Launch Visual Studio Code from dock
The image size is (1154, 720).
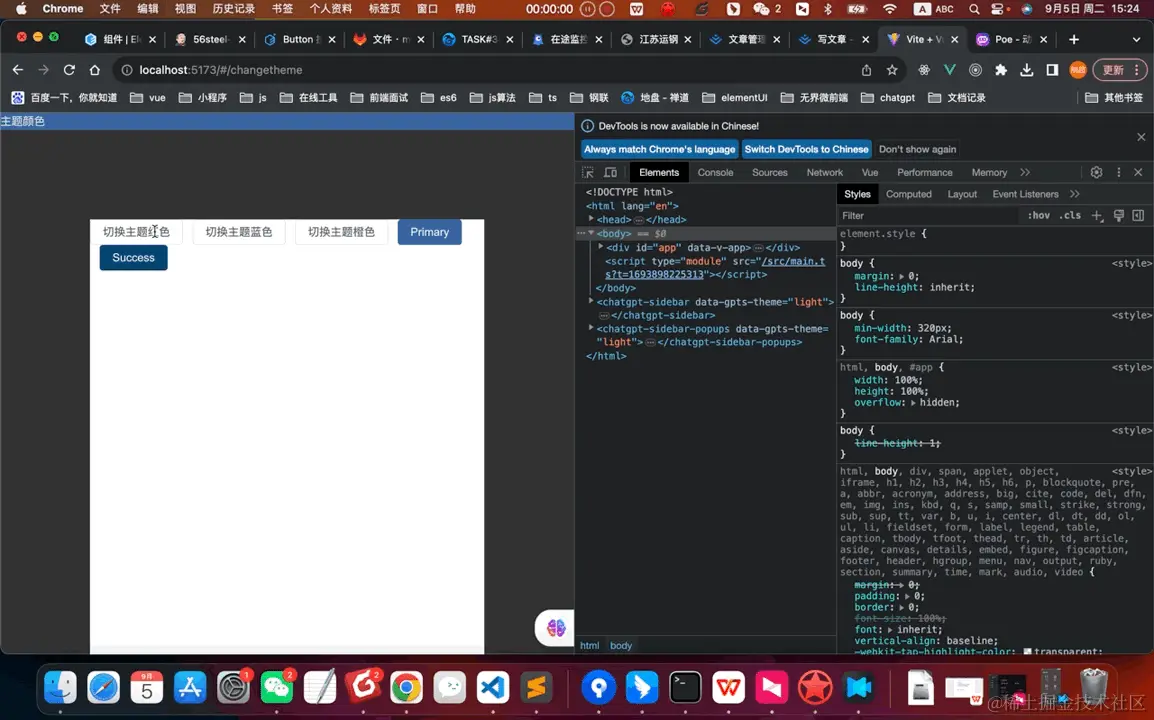tap(493, 688)
